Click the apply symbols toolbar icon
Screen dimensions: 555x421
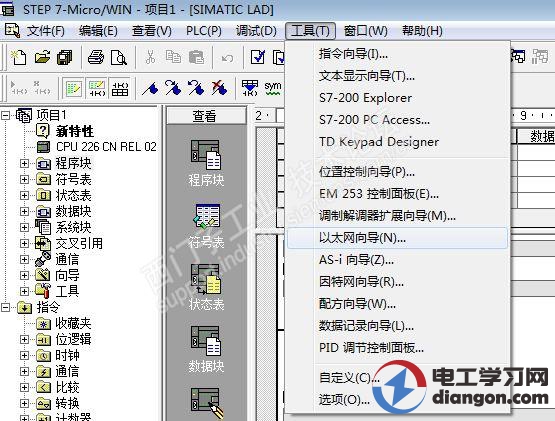[x=250, y=88]
